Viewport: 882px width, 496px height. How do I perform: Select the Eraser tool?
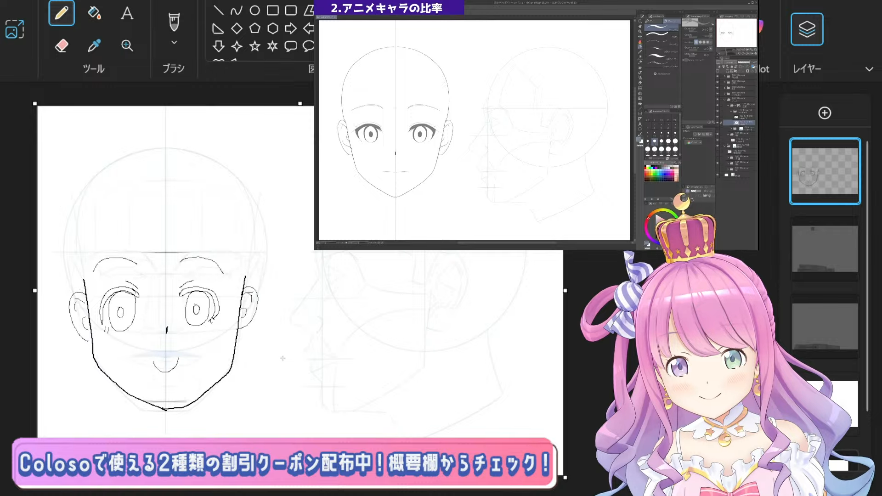pyautogui.click(x=61, y=46)
